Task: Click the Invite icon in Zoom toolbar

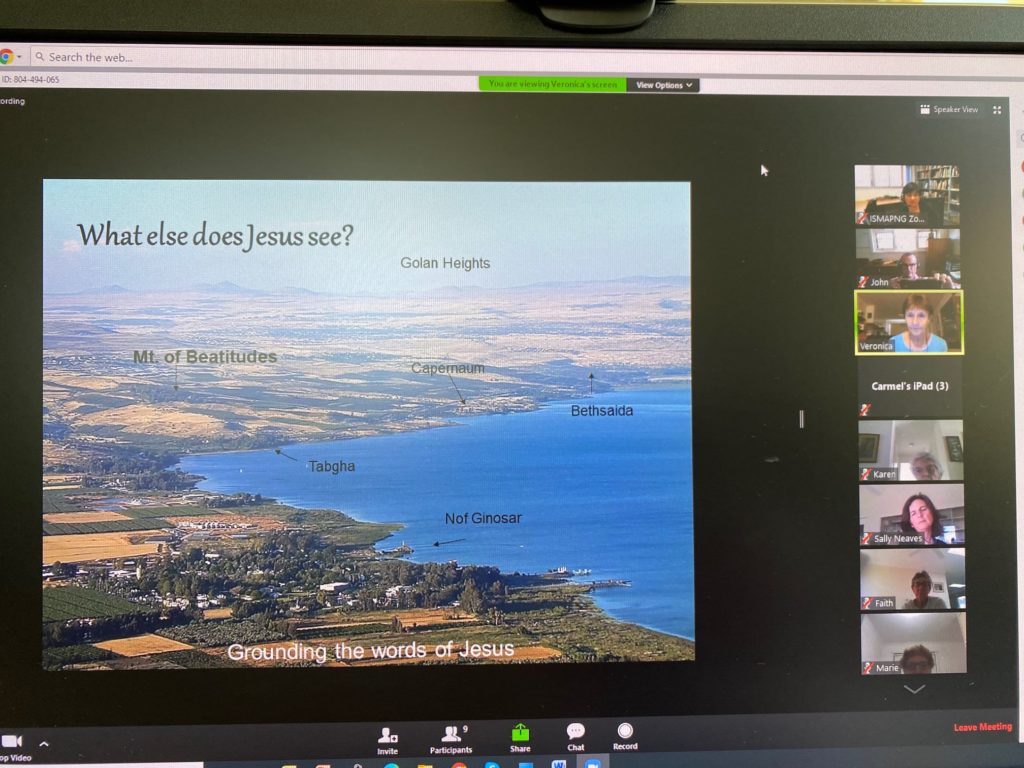Action: (x=387, y=736)
